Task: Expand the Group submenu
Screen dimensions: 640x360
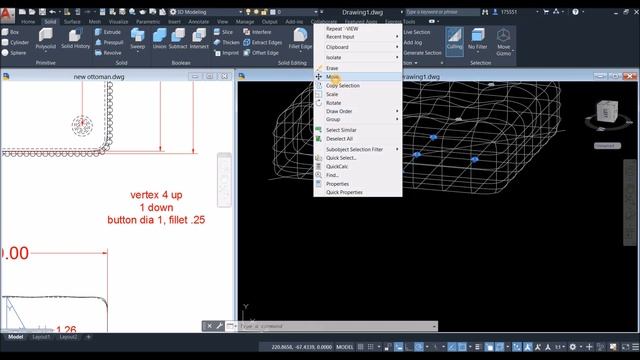Action: tap(358, 119)
